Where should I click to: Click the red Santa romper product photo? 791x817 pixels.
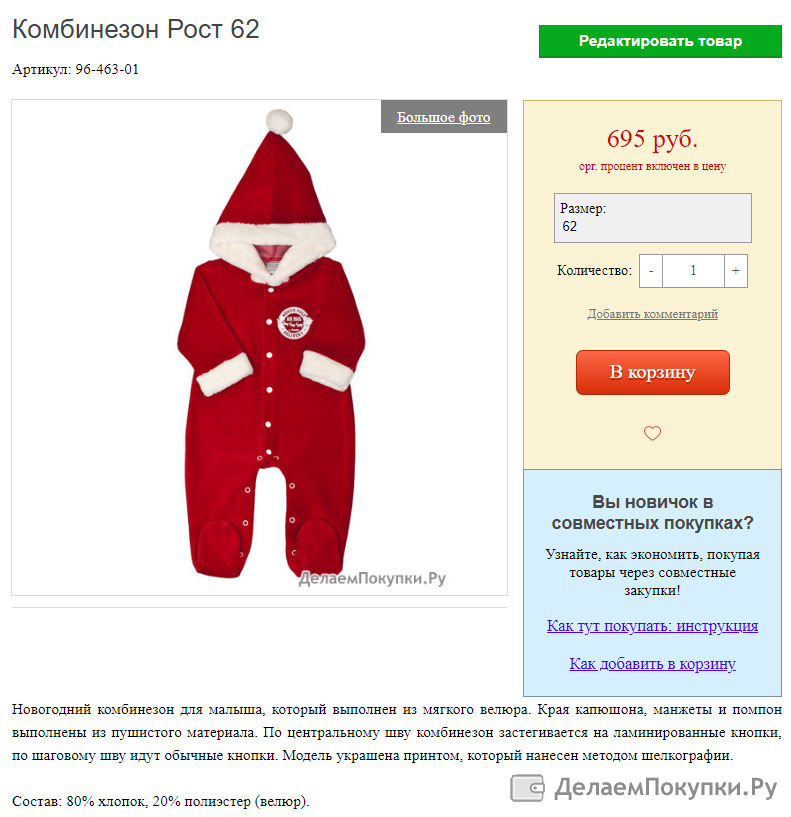(x=271, y=344)
